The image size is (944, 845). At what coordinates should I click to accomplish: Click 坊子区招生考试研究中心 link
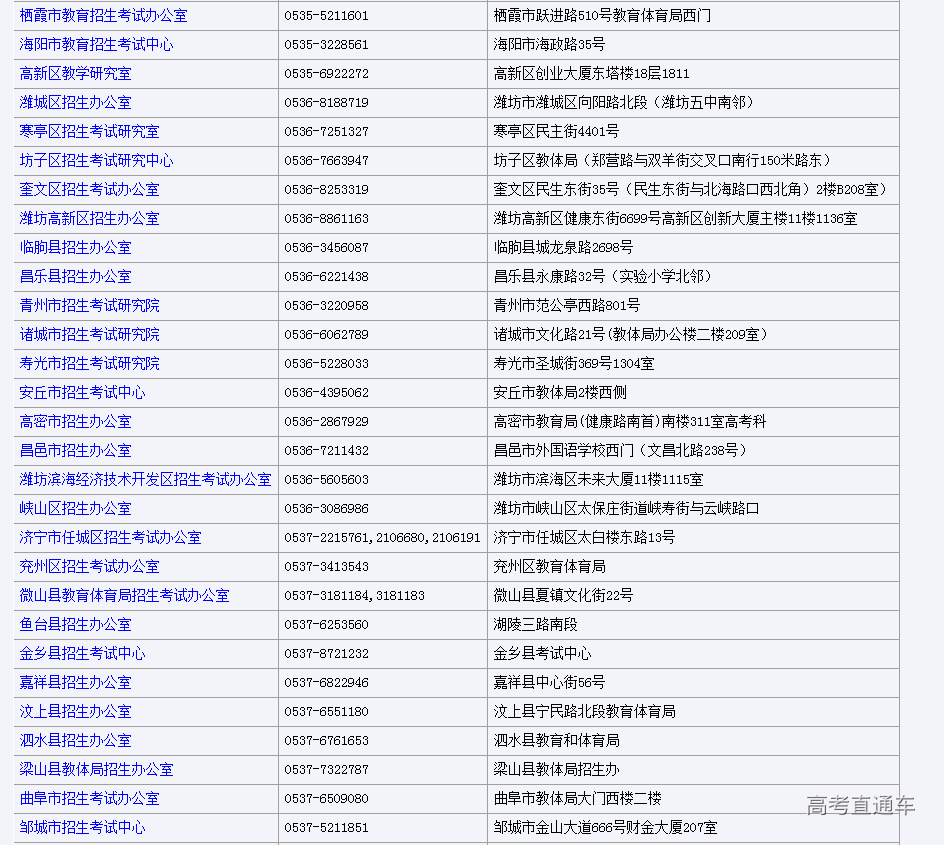(96, 161)
